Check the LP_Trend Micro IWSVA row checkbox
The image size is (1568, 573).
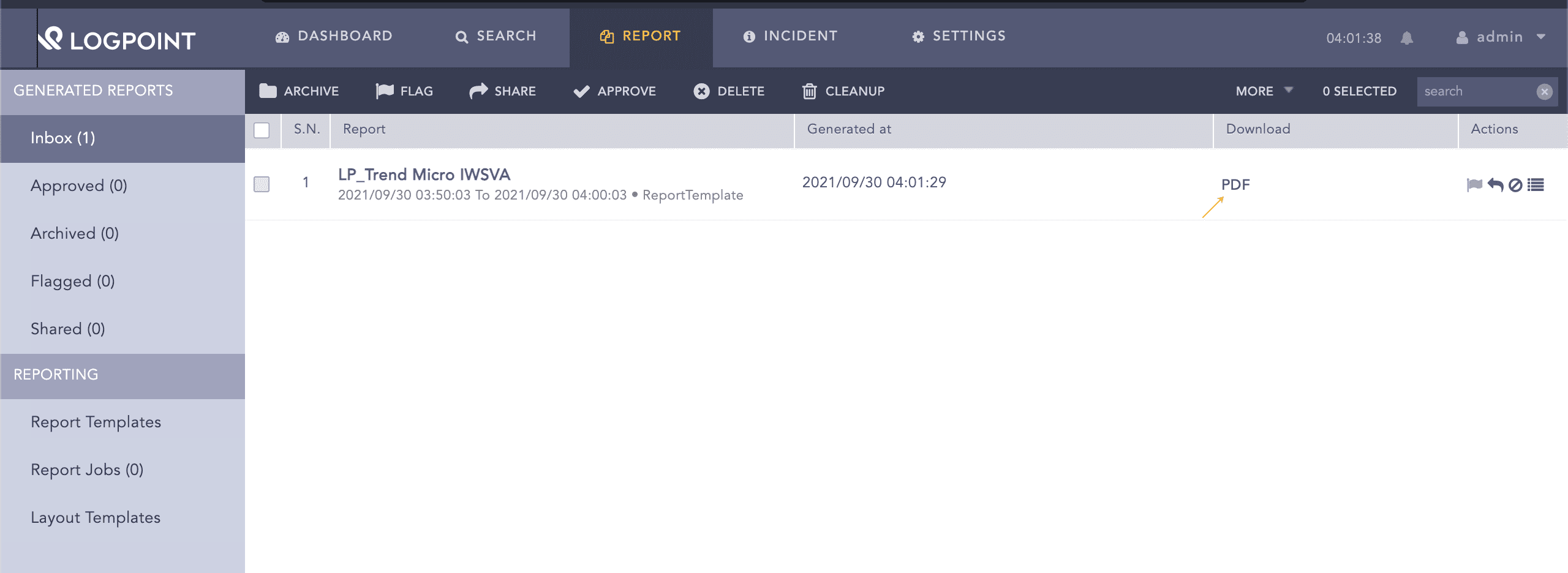click(x=262, y=184)
